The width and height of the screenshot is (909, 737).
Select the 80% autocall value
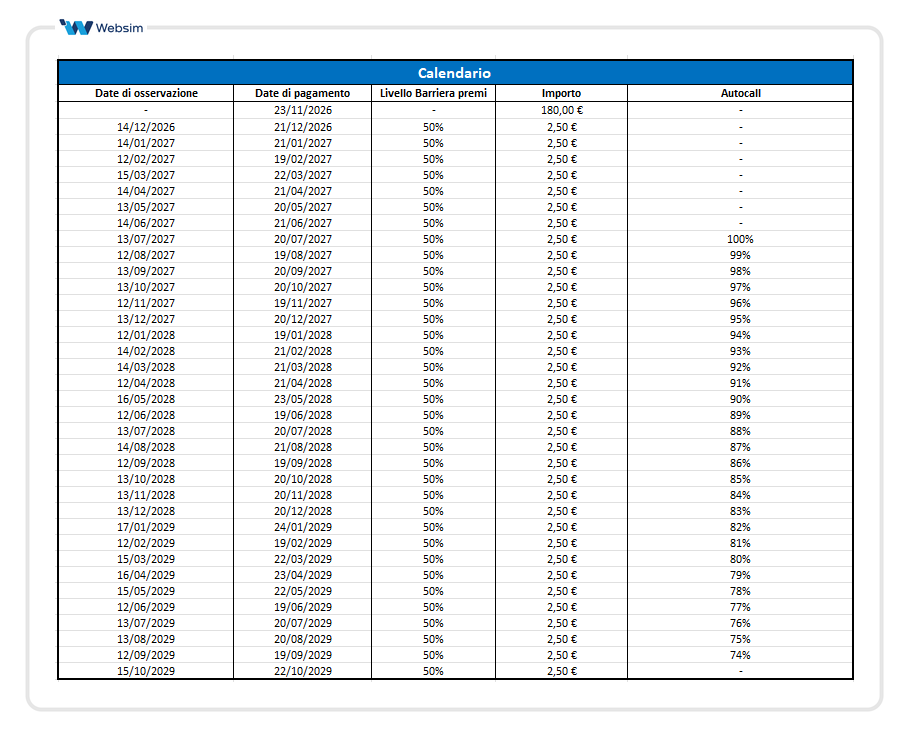[740, 559]
